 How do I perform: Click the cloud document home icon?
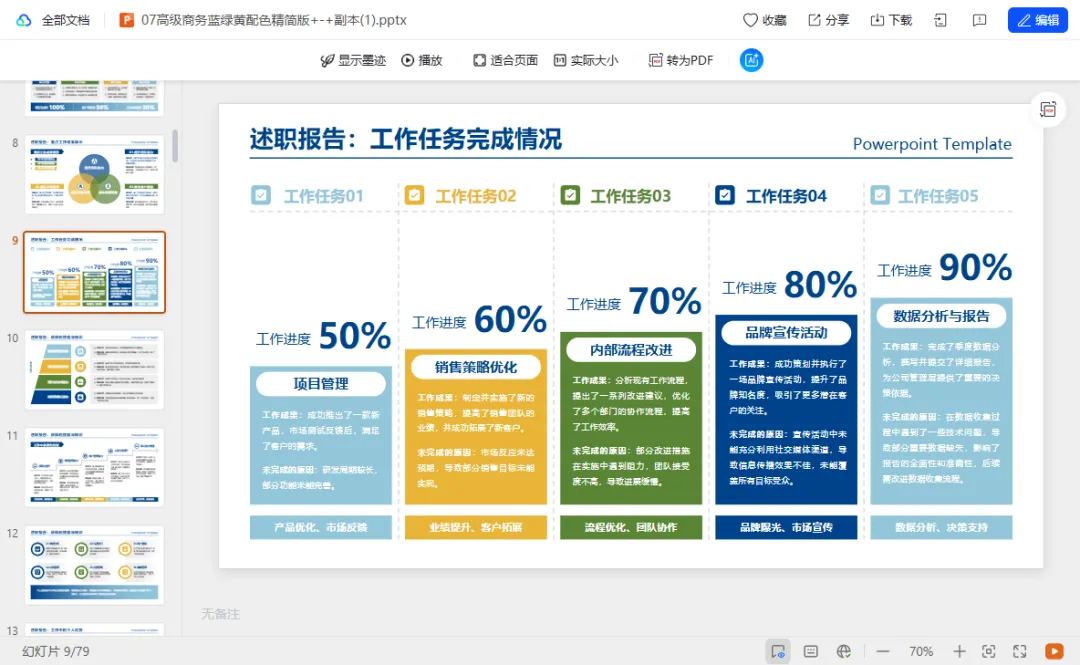click(24, 20)
